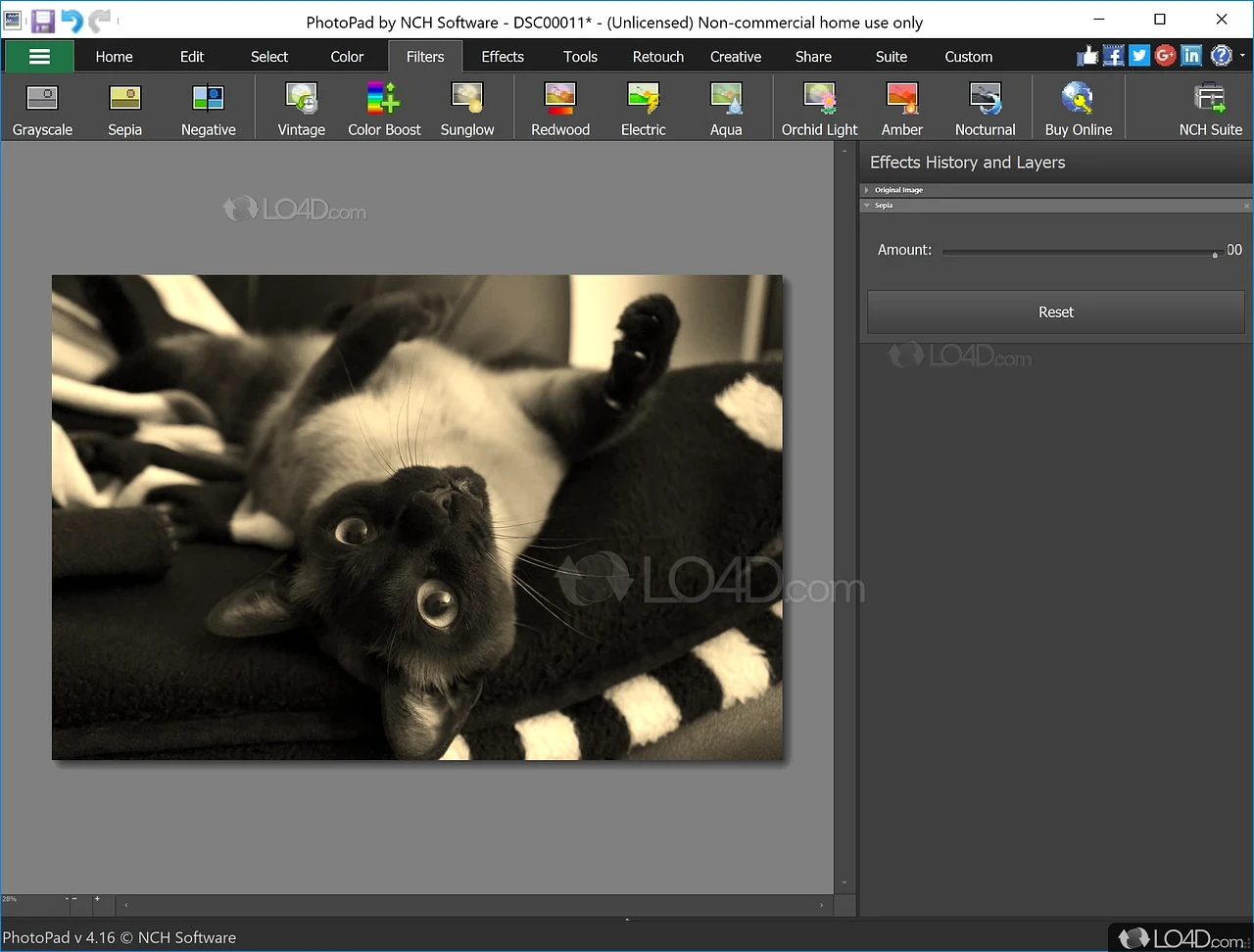The image size is (1254, 952).
Task: Apply the Nocturnal filter
Action: [985, 108]
